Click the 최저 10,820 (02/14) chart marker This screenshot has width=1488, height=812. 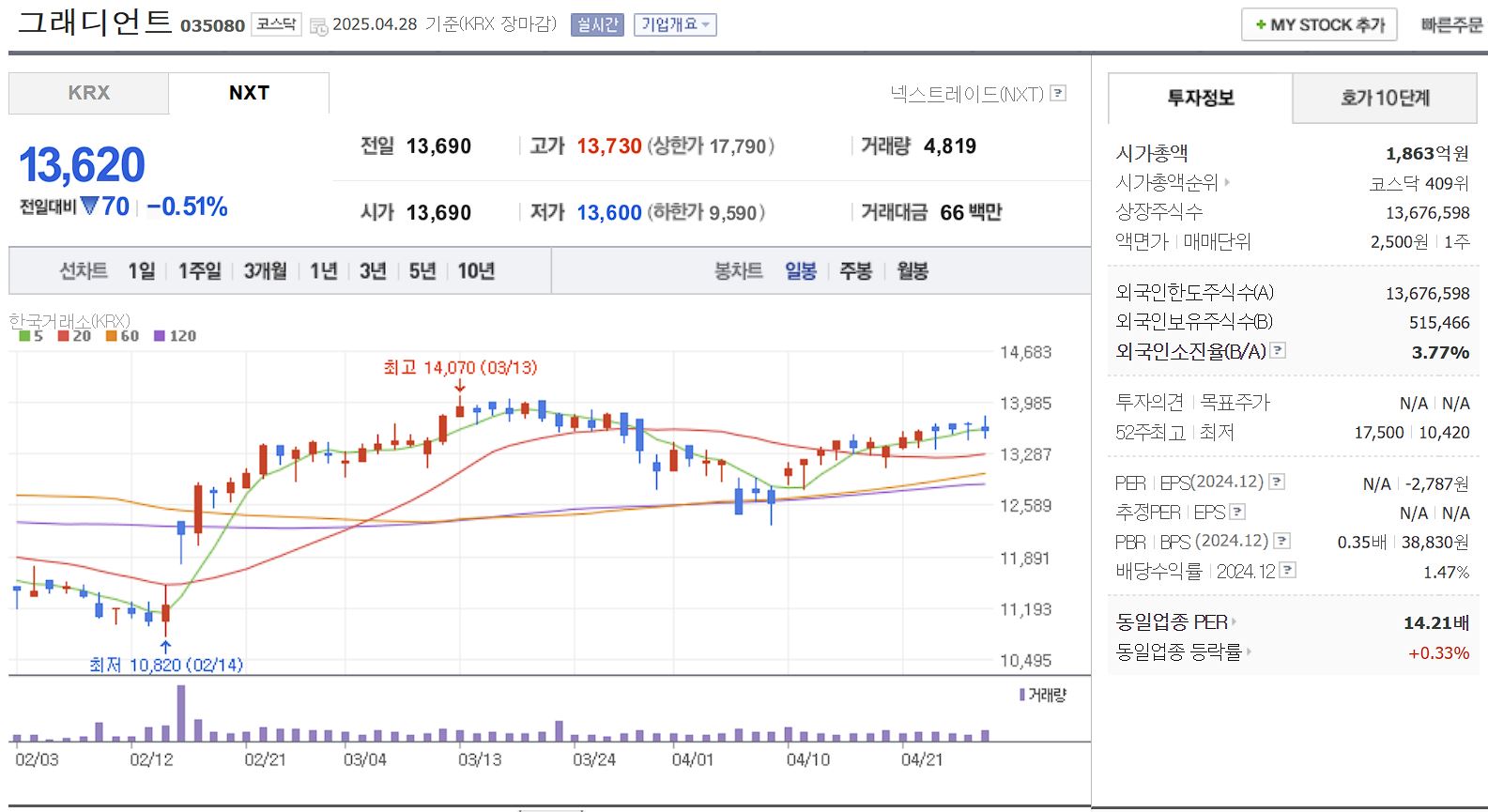click(x=166, y=665)
